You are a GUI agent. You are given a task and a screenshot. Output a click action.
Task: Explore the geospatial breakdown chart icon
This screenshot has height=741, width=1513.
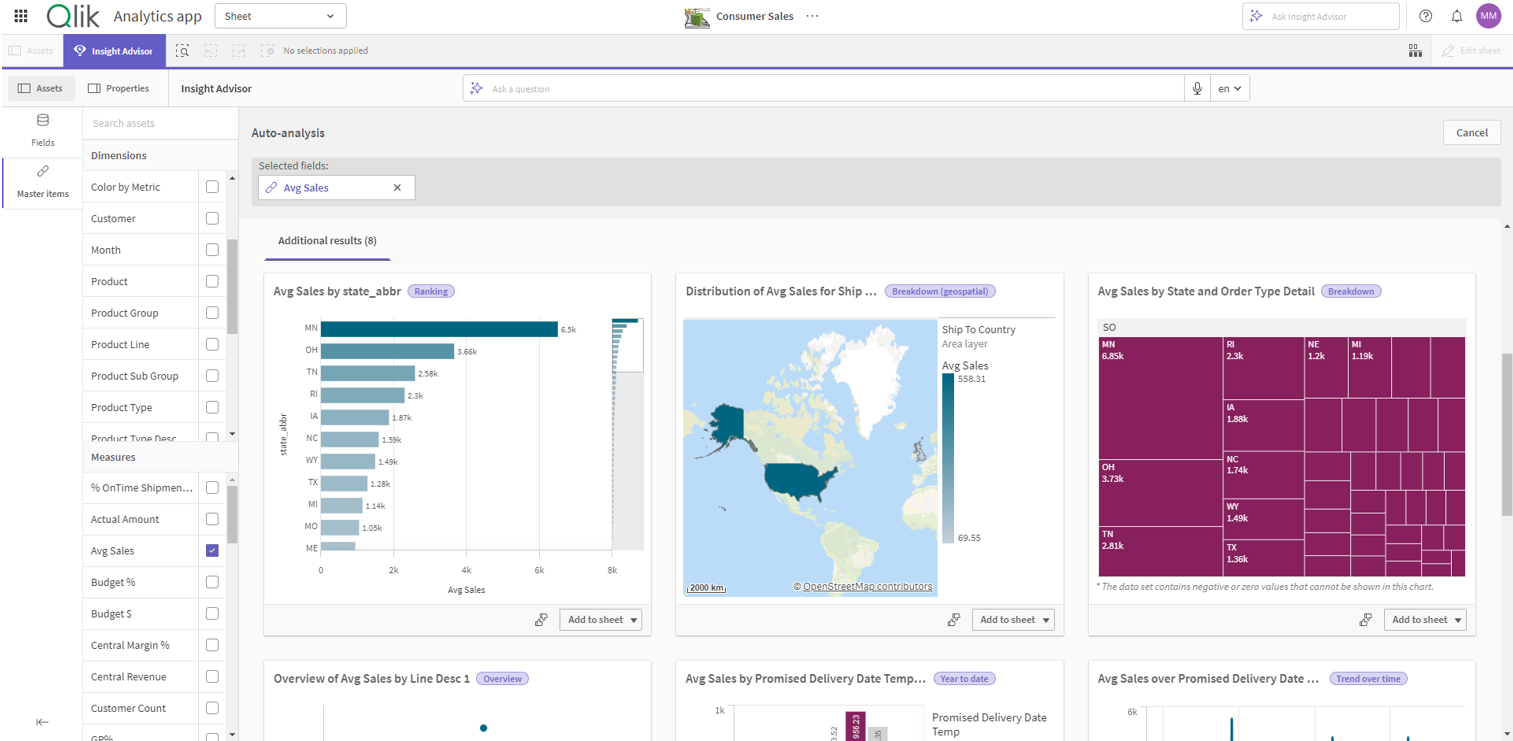(x=954, y=620)
